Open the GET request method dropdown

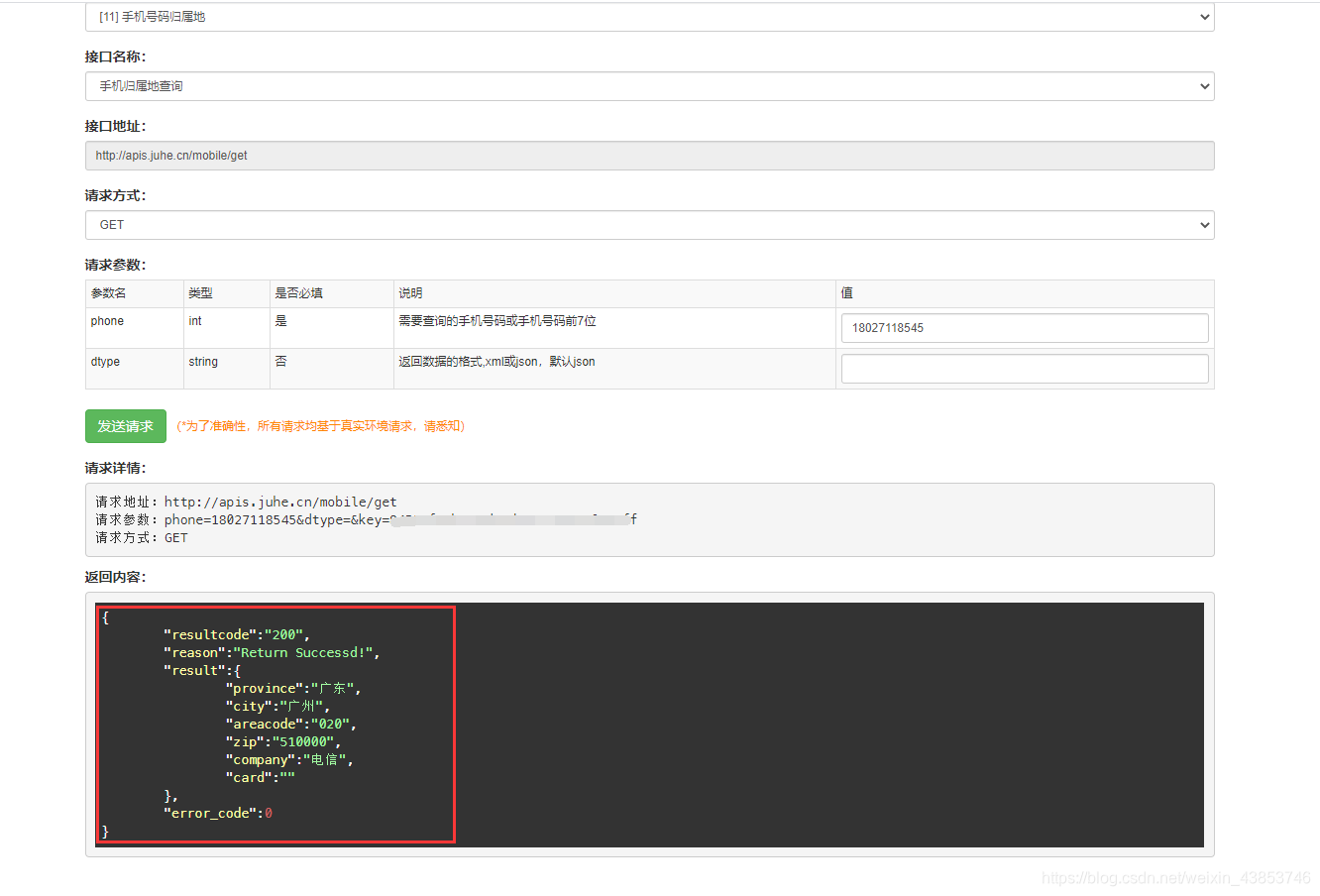pos(649,225)
